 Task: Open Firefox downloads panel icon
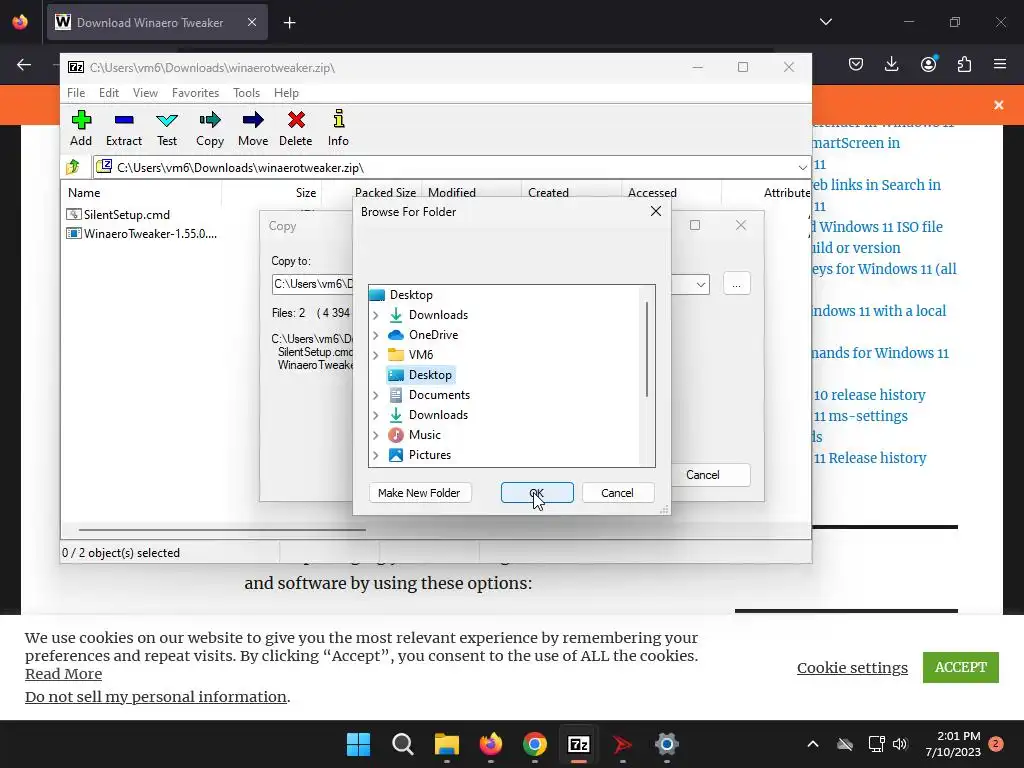pyautogui.click(x=891, y=64)
